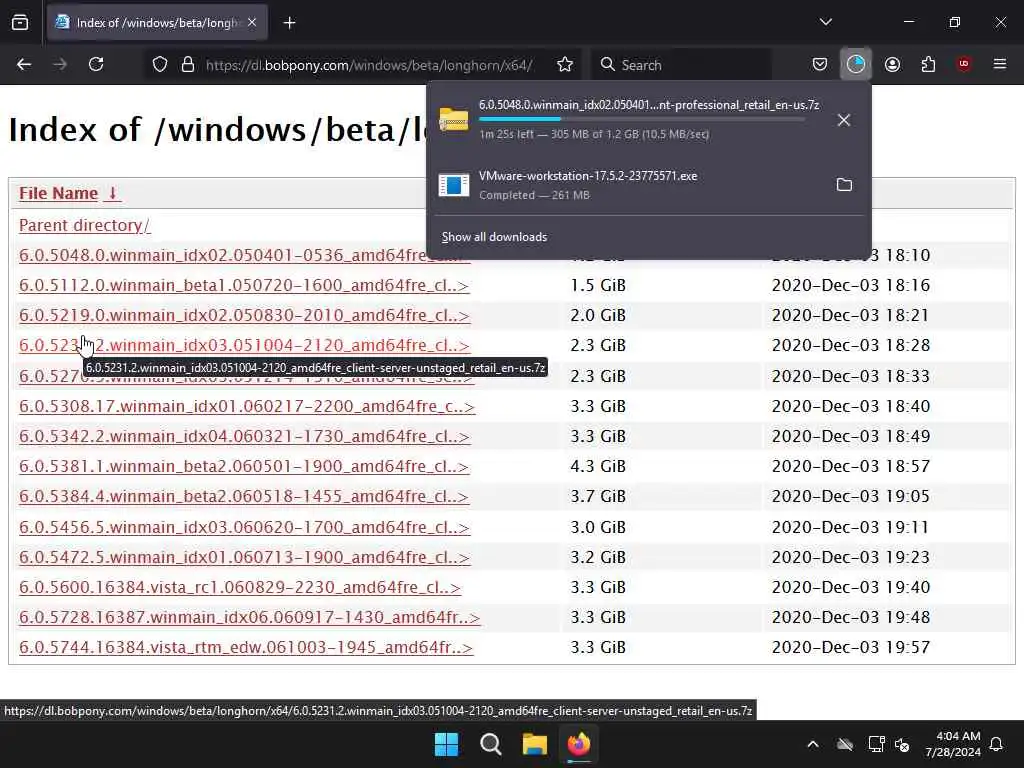Open File Explorer from taskbar
This screenshot has height=768, width=1024.
click(535, 744)
